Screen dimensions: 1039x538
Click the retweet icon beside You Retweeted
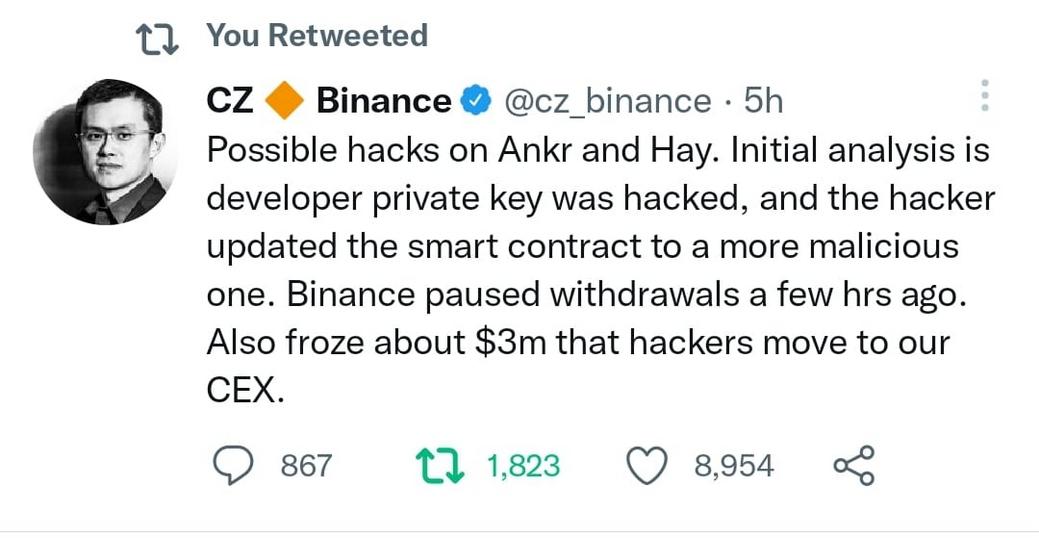(155, 38)
